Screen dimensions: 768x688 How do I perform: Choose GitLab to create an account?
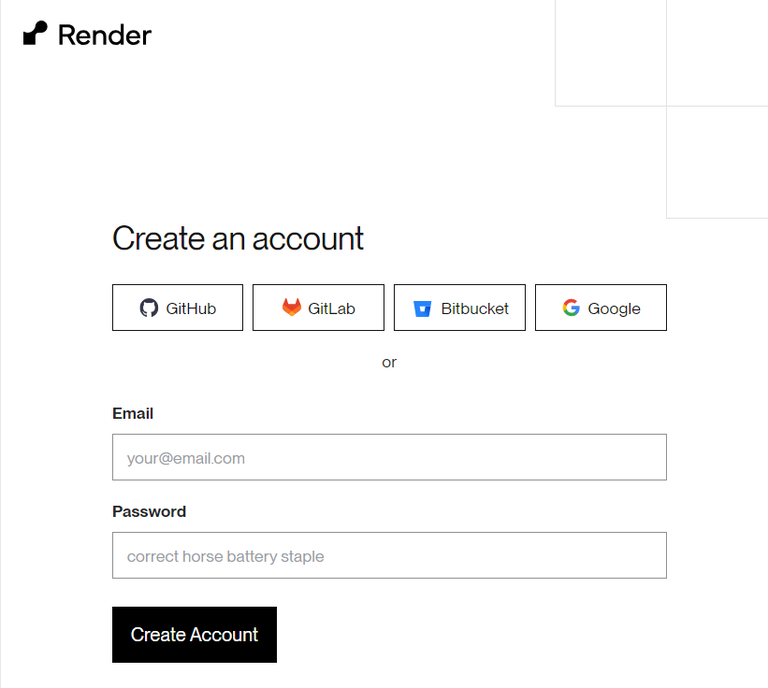click(318, 308)
